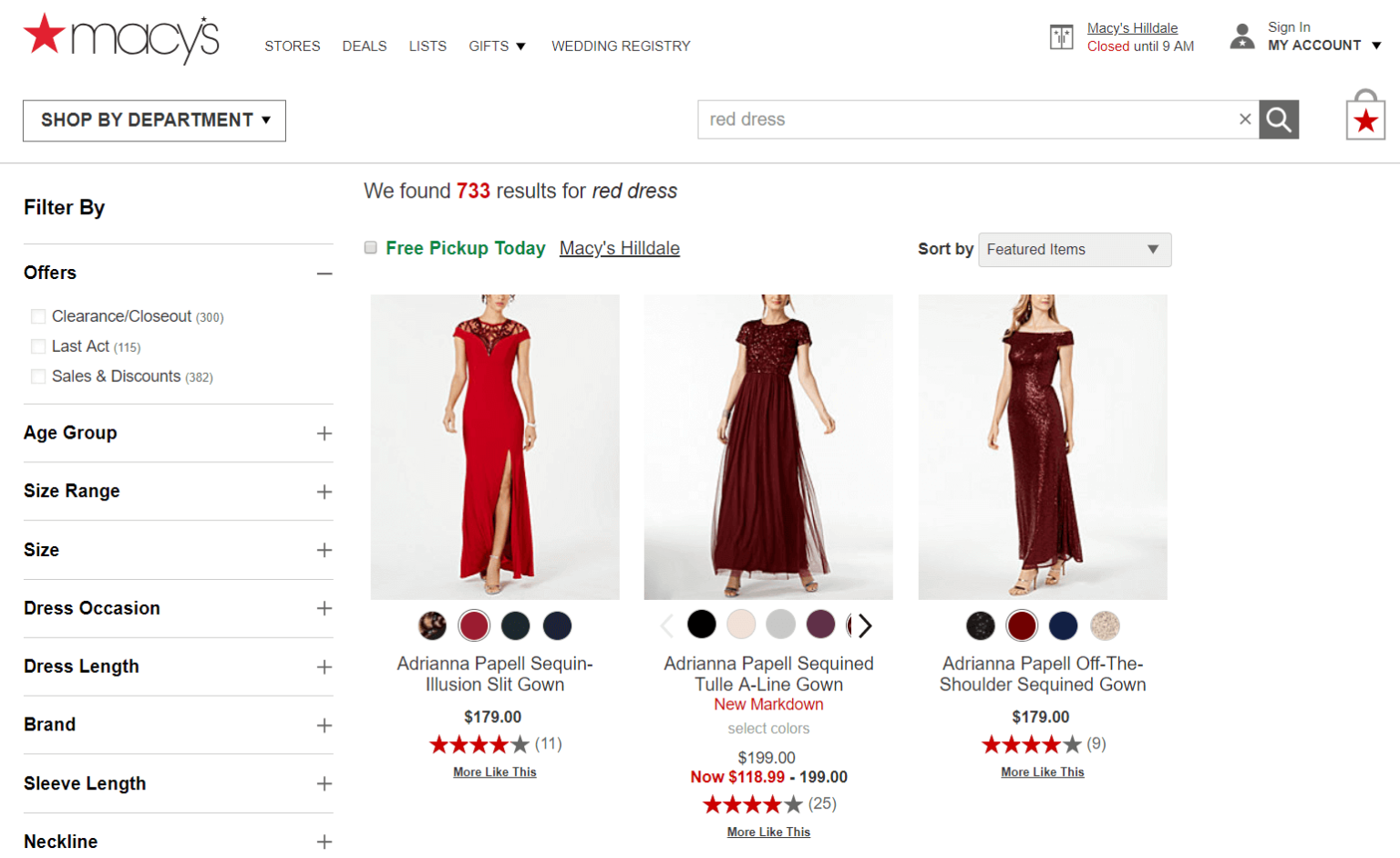The height and width of the screenshot is (858, 1400).
Task: Expand the Dress Occasion filter
Action: (324, 609)
